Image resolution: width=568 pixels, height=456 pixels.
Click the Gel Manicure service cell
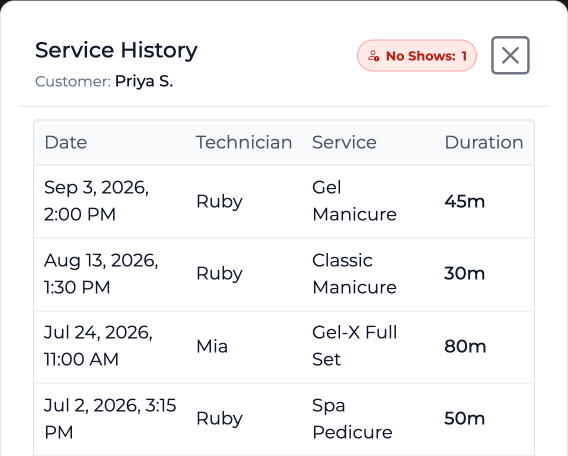(x=354, y=201)
